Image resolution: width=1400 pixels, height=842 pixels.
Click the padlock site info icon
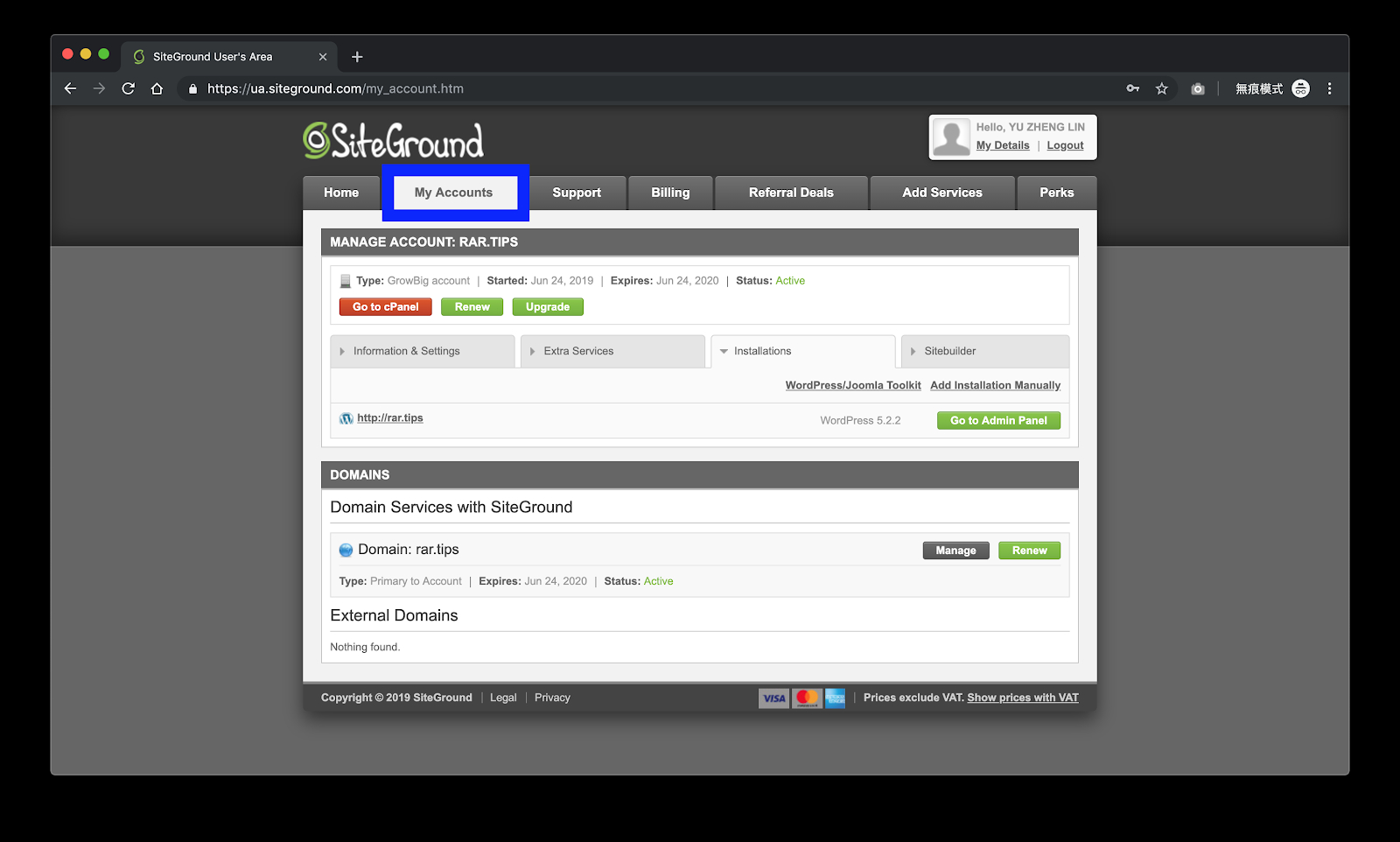pyautogui.click(x=192, y=88)
